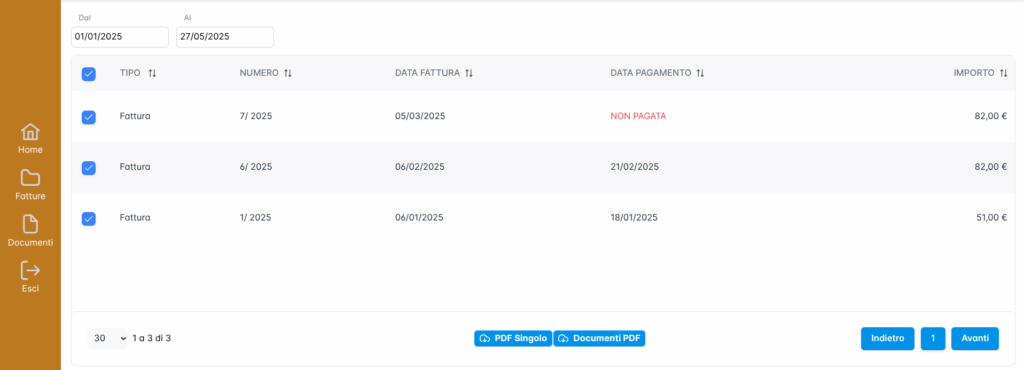Uncheck invoice 7/ 2025 checkbox
This screenshot has height=370, width=1024.
pyautogui.click(x=89, y=117)
